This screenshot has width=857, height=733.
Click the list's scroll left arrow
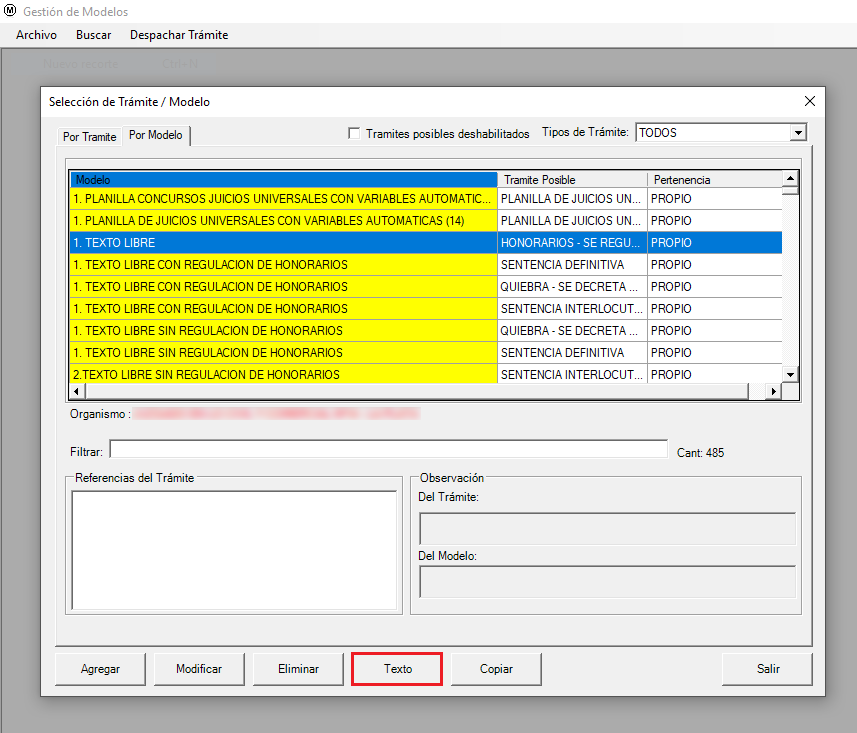pos(77,391)
